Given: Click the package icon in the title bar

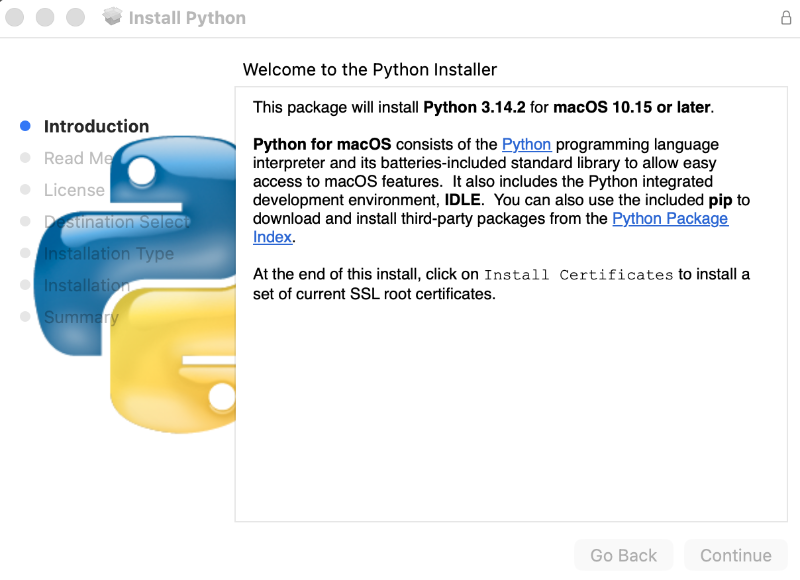Looking at the screenshot, I should pyautogui.click(x=112, y=16).
